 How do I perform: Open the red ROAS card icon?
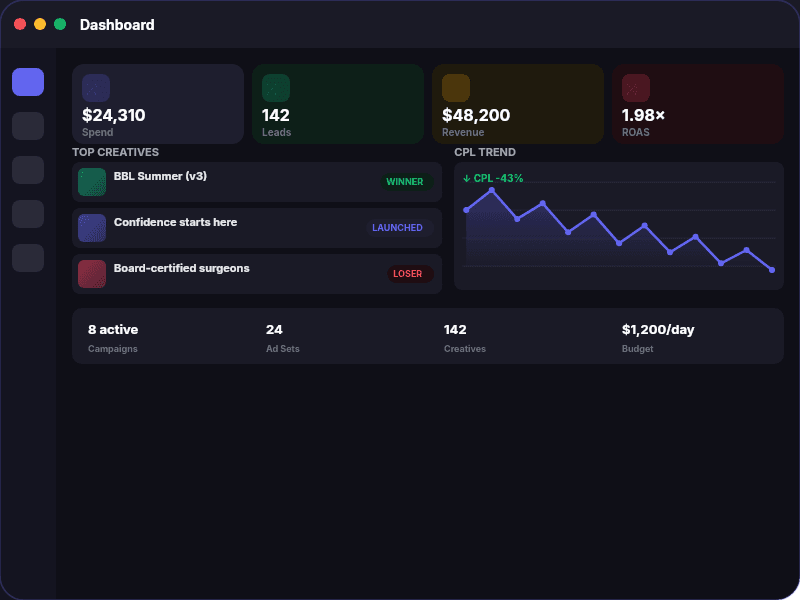pyautogui.click(x=636, y=88)
